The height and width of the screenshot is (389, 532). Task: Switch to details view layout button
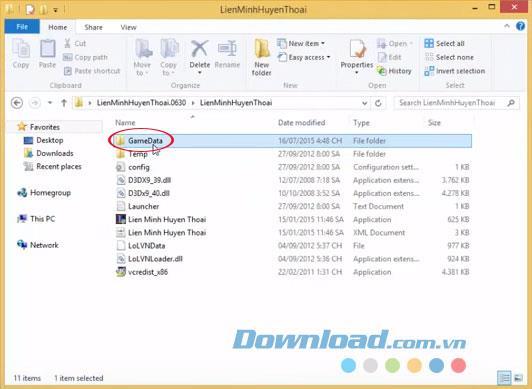(505, 377)
